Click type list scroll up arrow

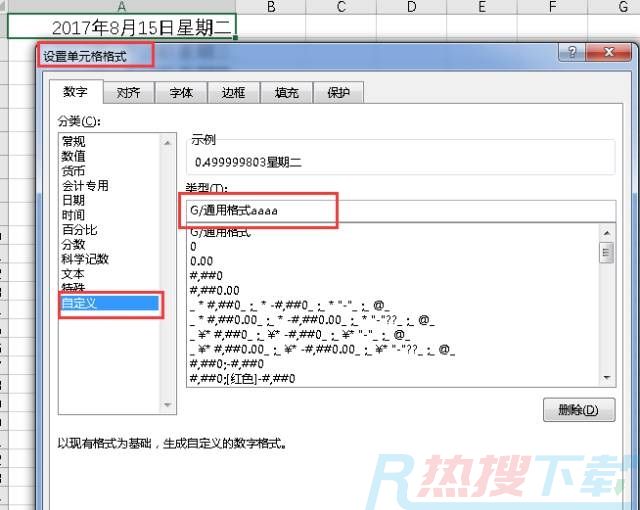click(x=607, y=233)
